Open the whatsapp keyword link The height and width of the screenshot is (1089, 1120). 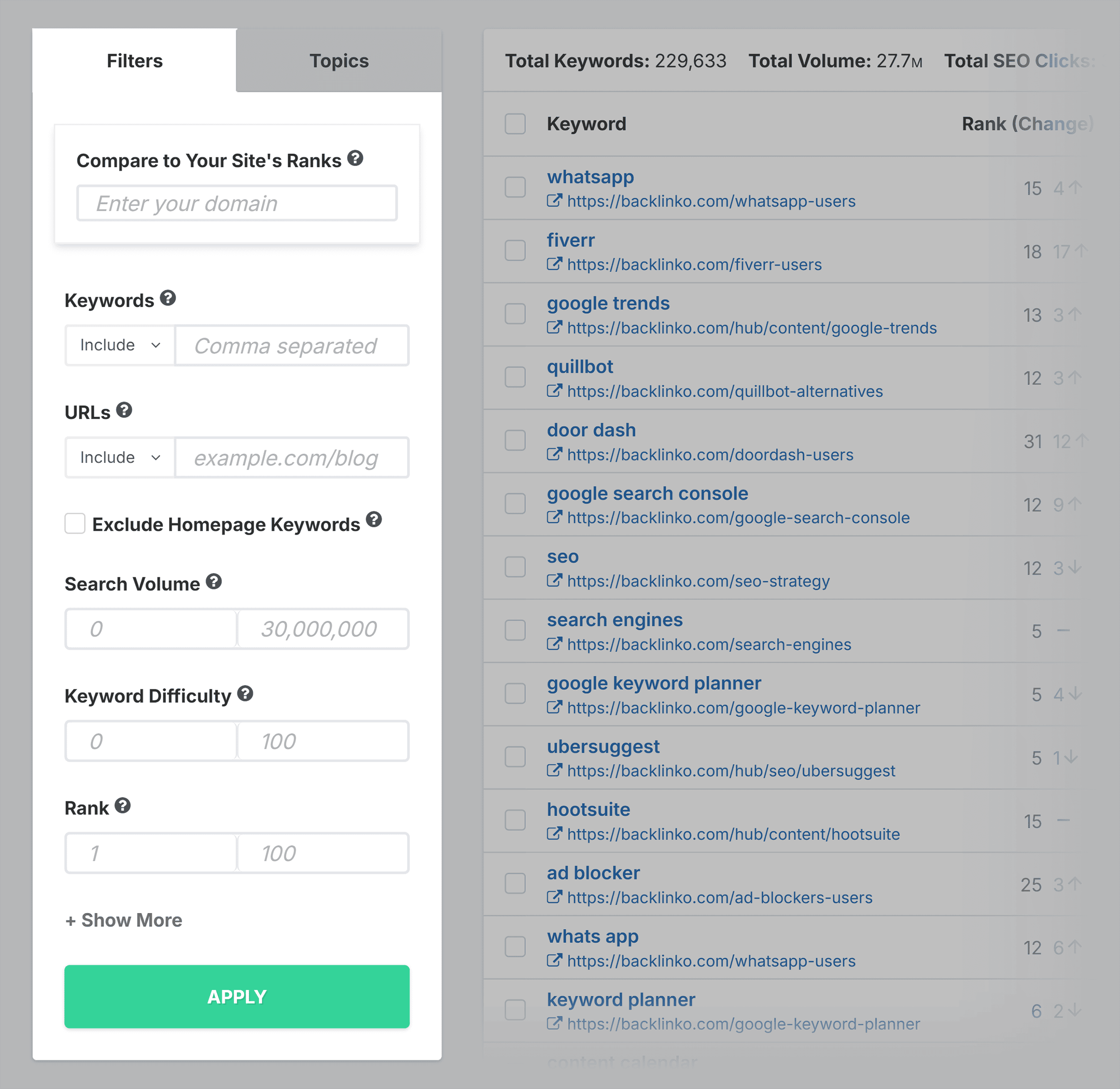tap(590, 177)
